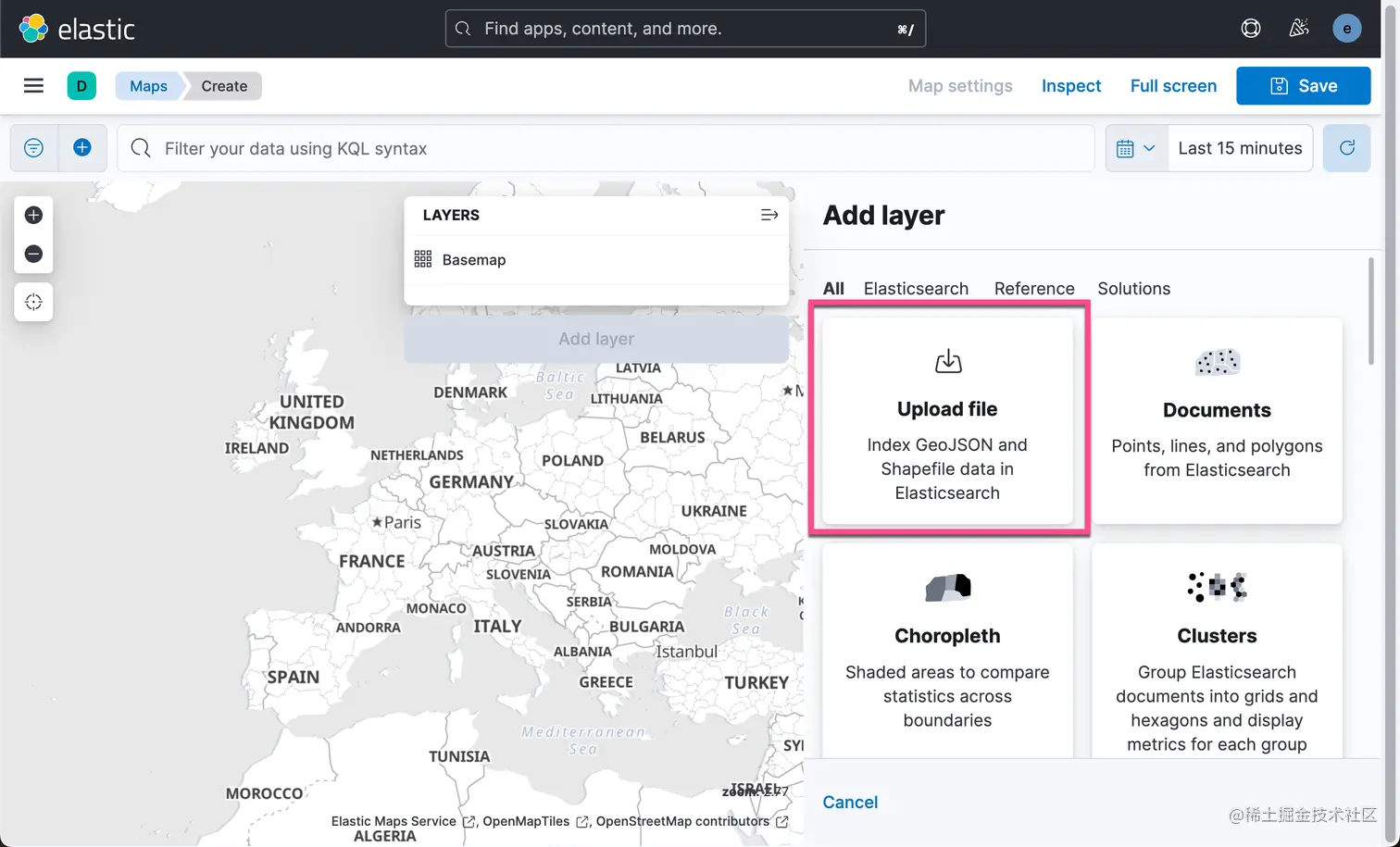Viewport: 1400px width, 847px height.
Task: Open OpenStreetMap contributors link
Action: [692, 821]
